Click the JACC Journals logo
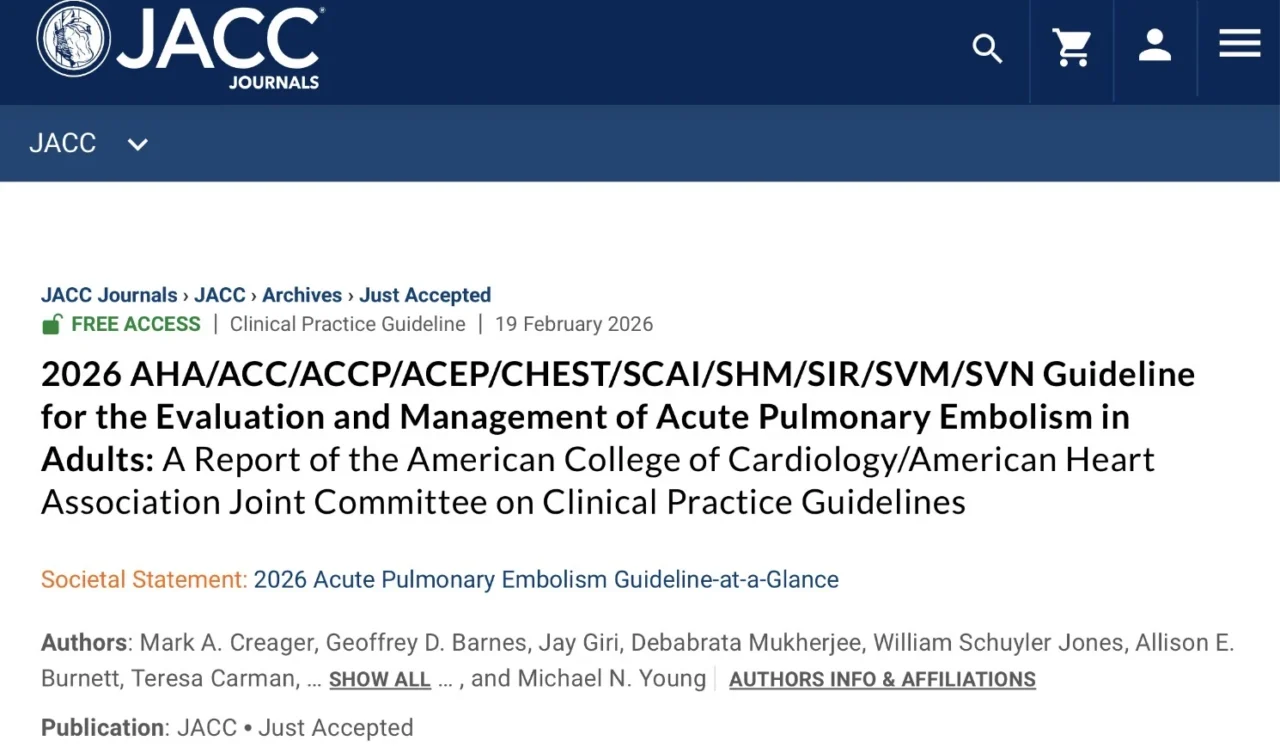This screenshot has width=1280, height=753. [180, 47]
